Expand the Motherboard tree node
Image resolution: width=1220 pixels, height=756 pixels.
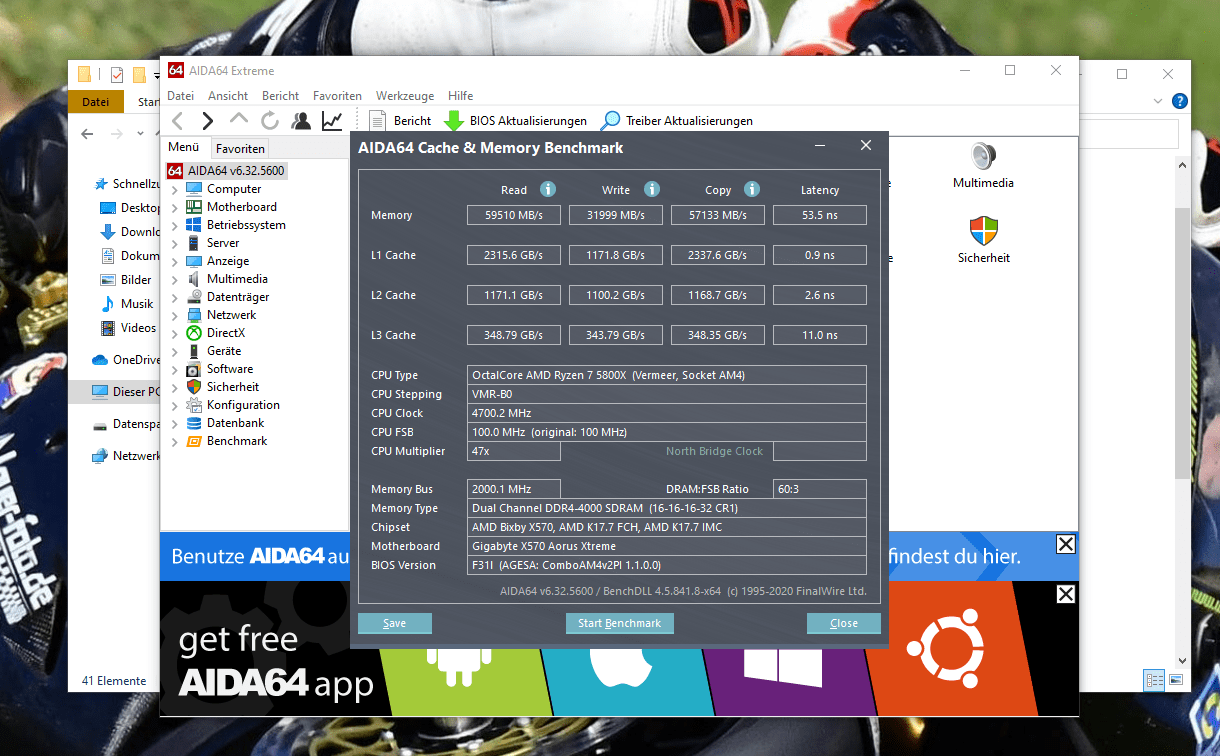175,207
